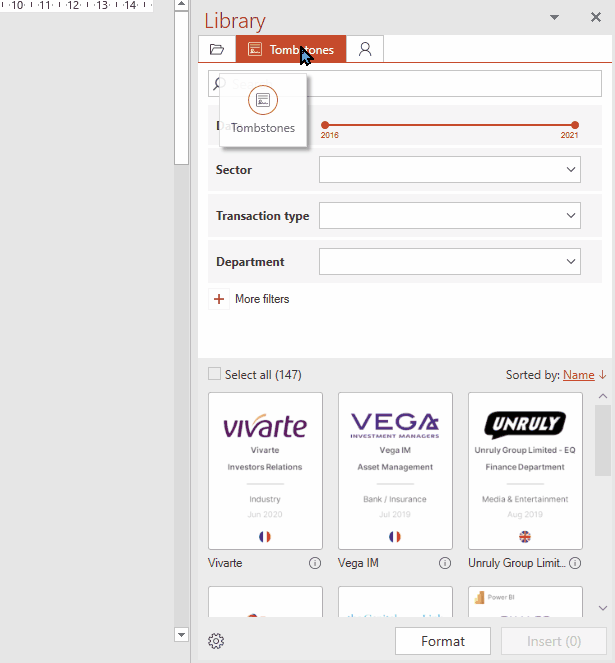This screenshot has width=615, height=663.
Task: Select the Vega IM tombstone thumbnail
Action: 395,471
